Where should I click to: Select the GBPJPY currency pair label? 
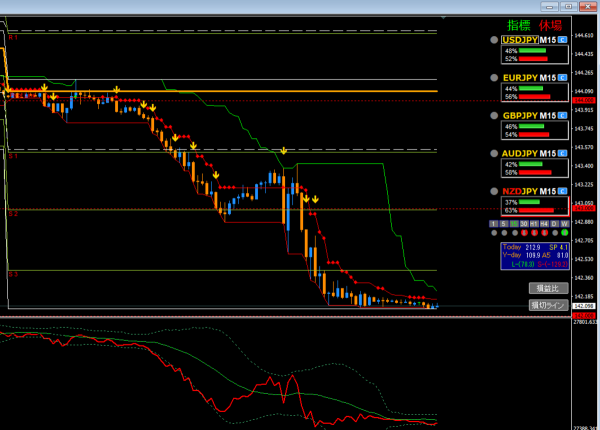click(x=520, y=115)
